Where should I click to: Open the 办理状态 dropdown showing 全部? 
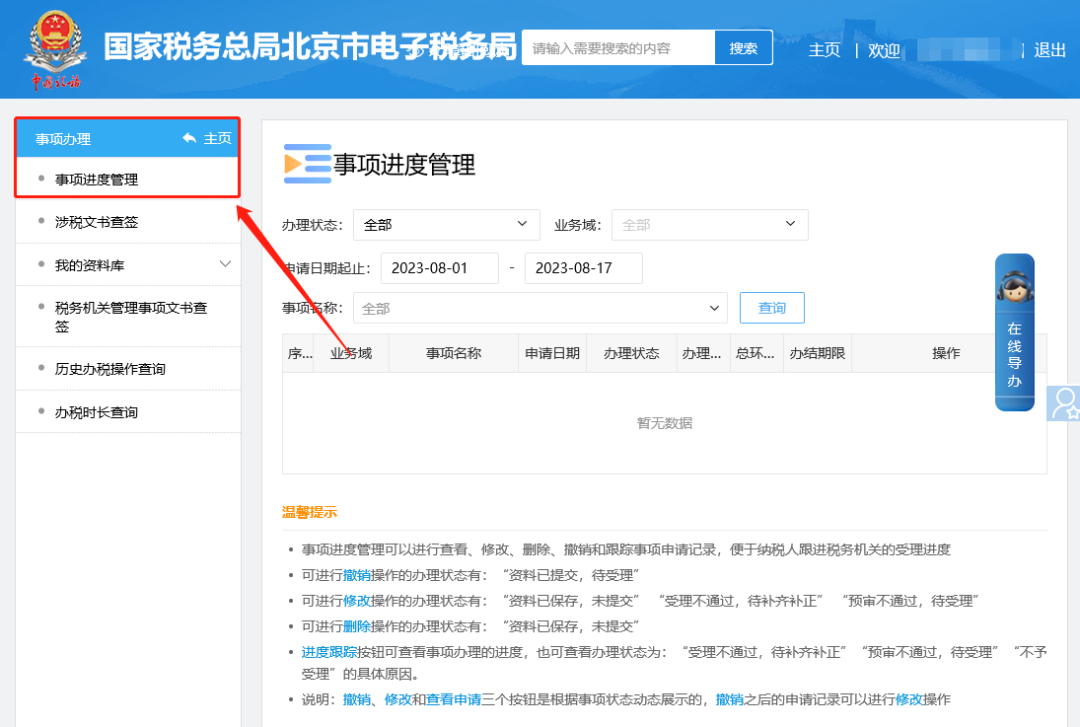[446, 225]
